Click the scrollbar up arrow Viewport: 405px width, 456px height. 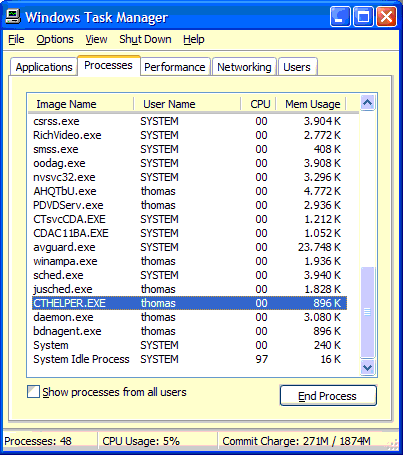pyautogui.click(x=367, y=103)
